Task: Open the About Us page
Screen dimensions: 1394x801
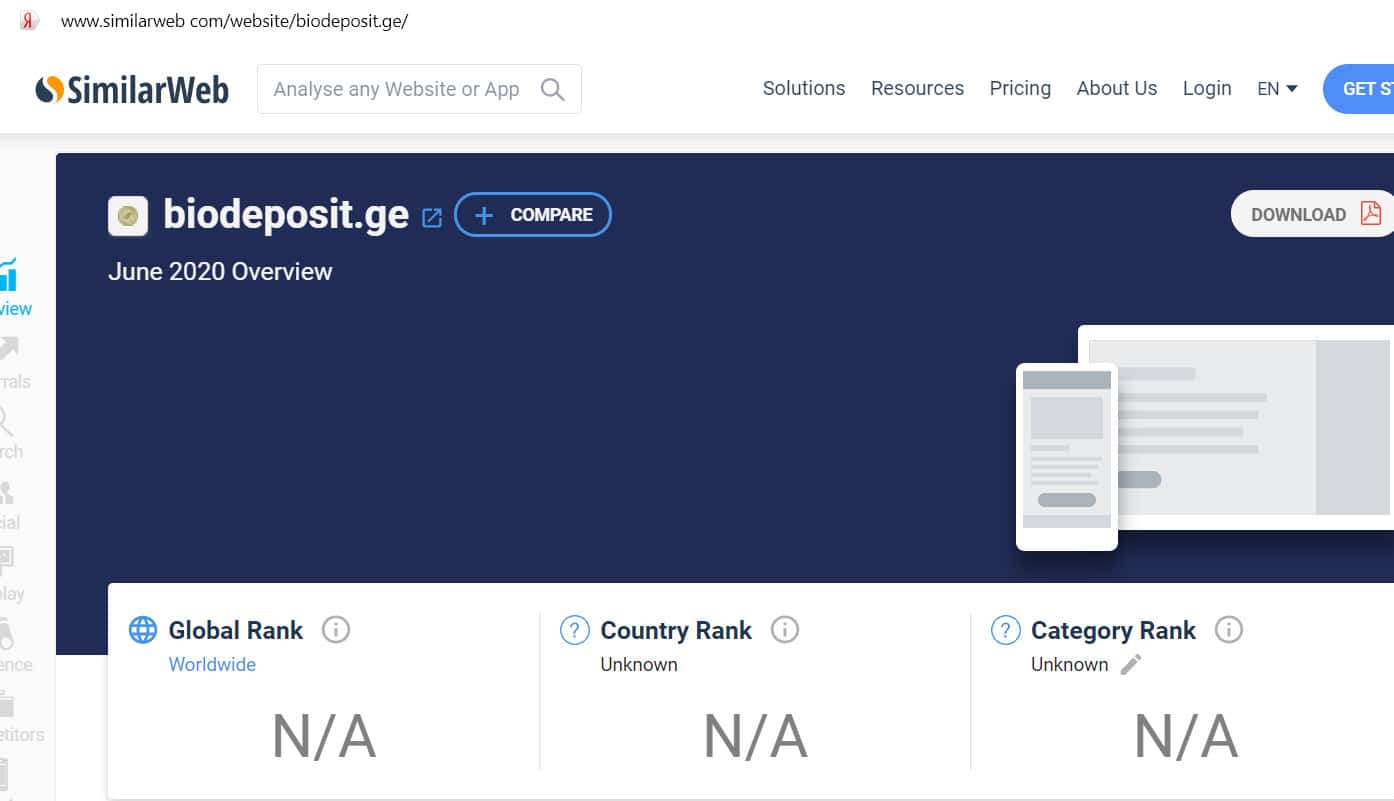Action: coord(1117,88)
